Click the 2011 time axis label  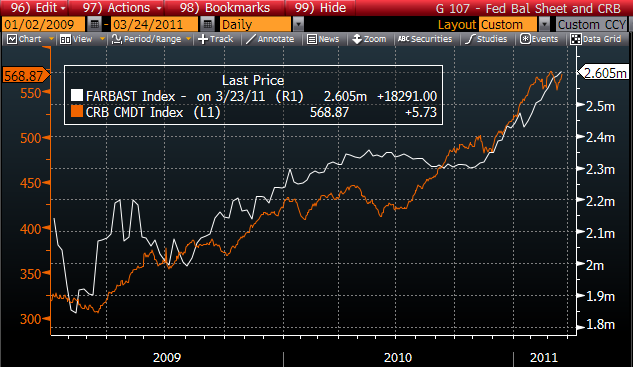(x=543, y=357)
